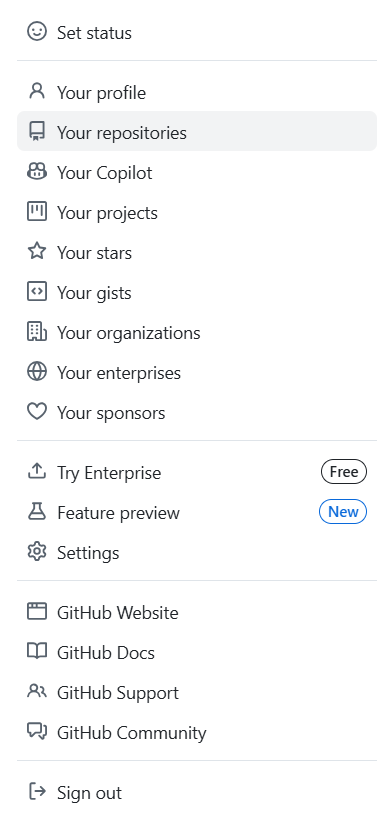The height and width of the screenshot is (816, 390).
Task: Click the gear Settings icon
Action: click(x=36, y=552)
